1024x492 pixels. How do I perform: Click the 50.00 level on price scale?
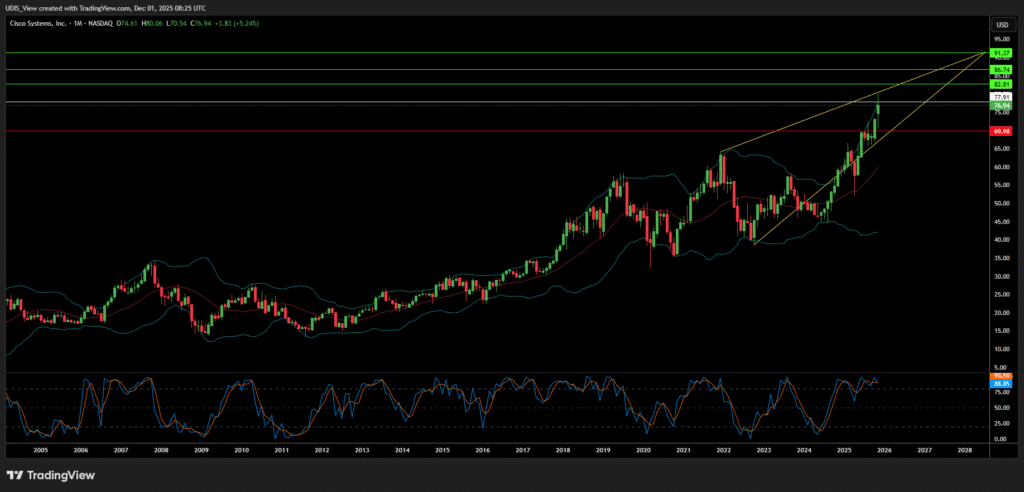1000,204
